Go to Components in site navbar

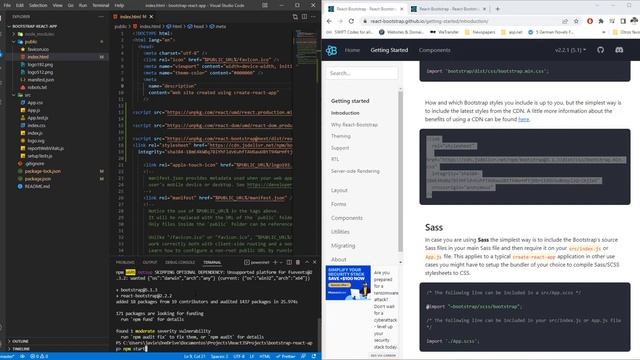(x=435, y=50)
